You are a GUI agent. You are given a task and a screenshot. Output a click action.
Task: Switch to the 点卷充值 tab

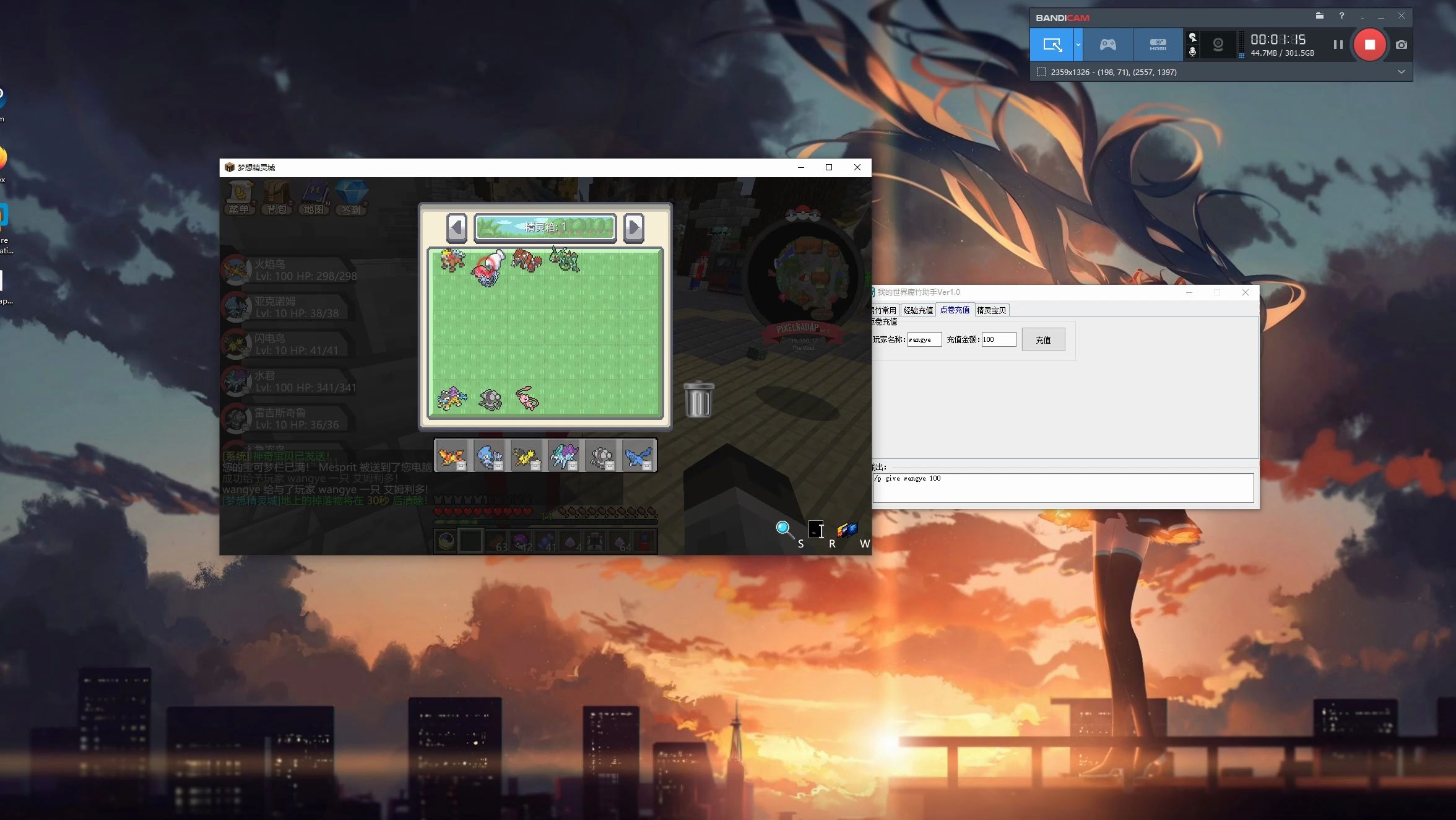point(955,310)
